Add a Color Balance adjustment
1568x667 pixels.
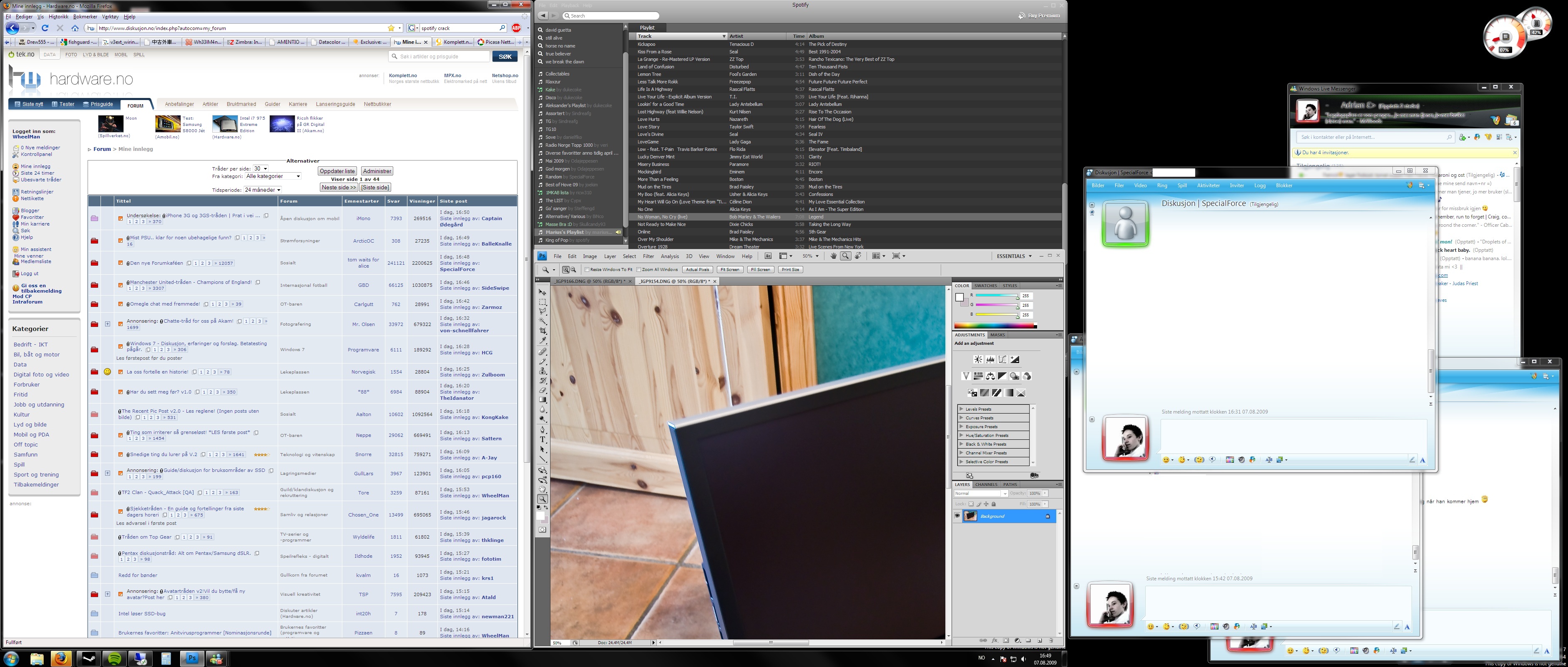pos(990,376)
